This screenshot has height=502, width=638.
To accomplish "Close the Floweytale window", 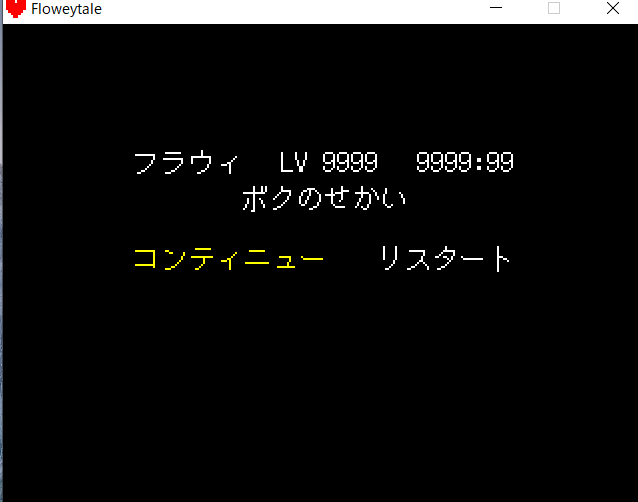I will 613,8.
